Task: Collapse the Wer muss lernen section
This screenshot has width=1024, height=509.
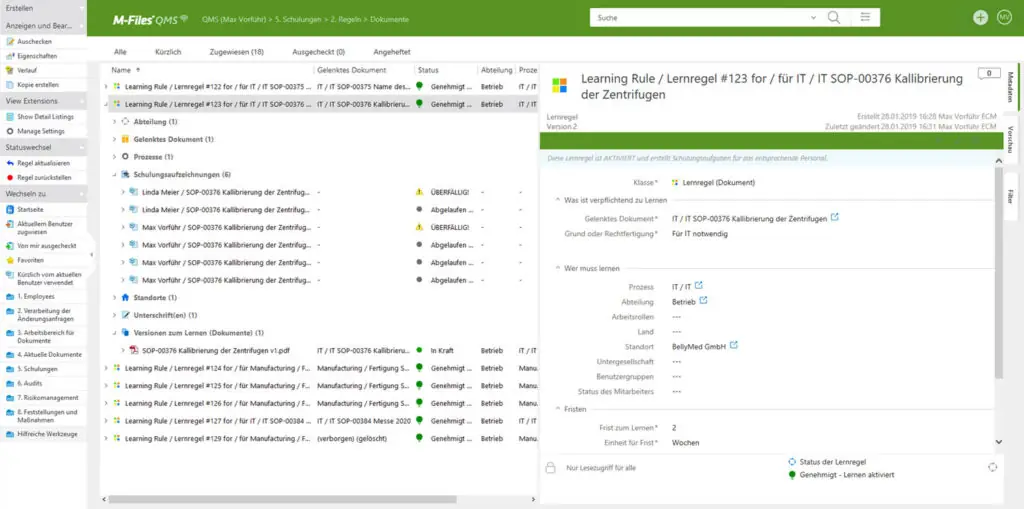Action: (557, 268)
